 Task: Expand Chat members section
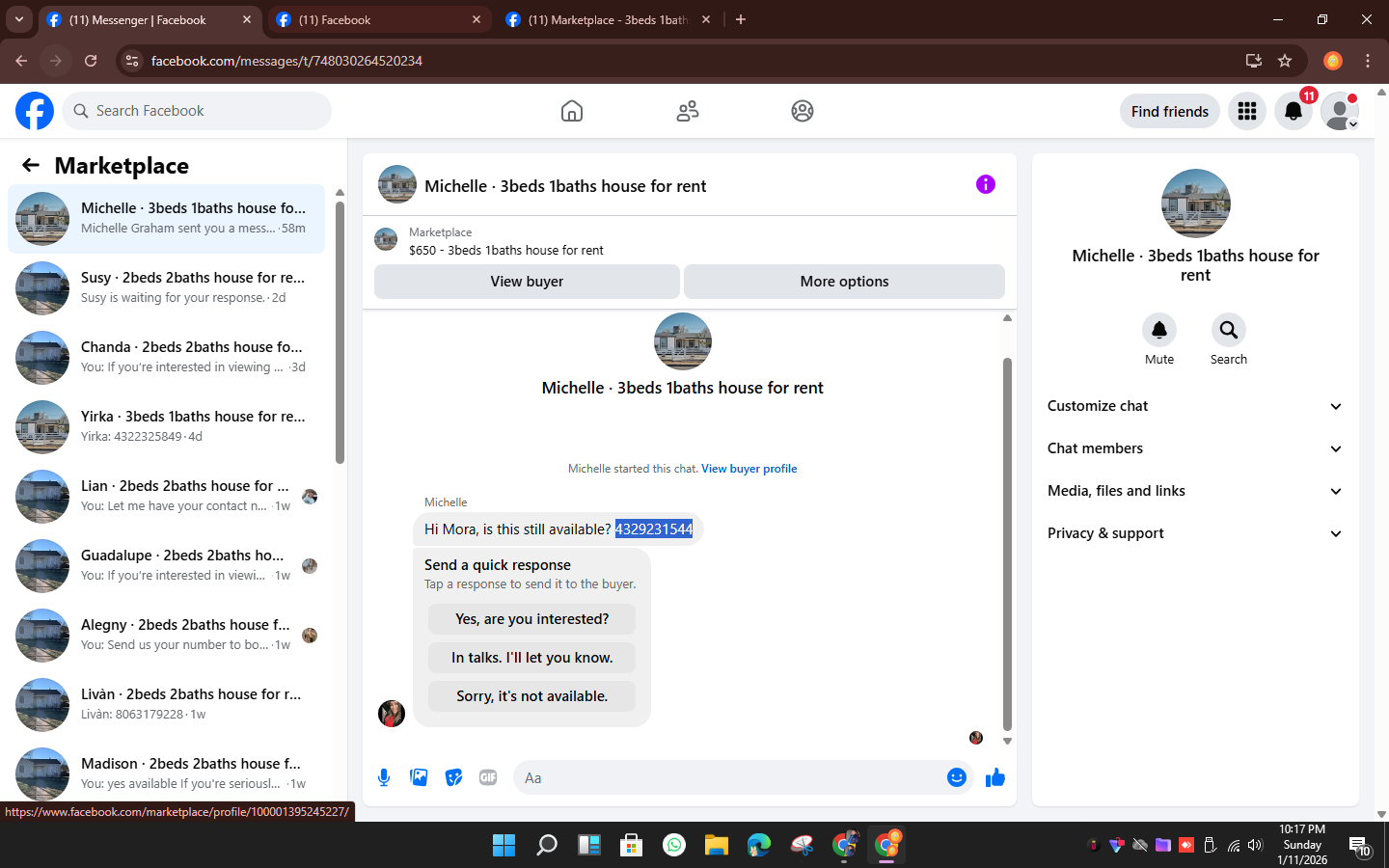(1195, 448)
